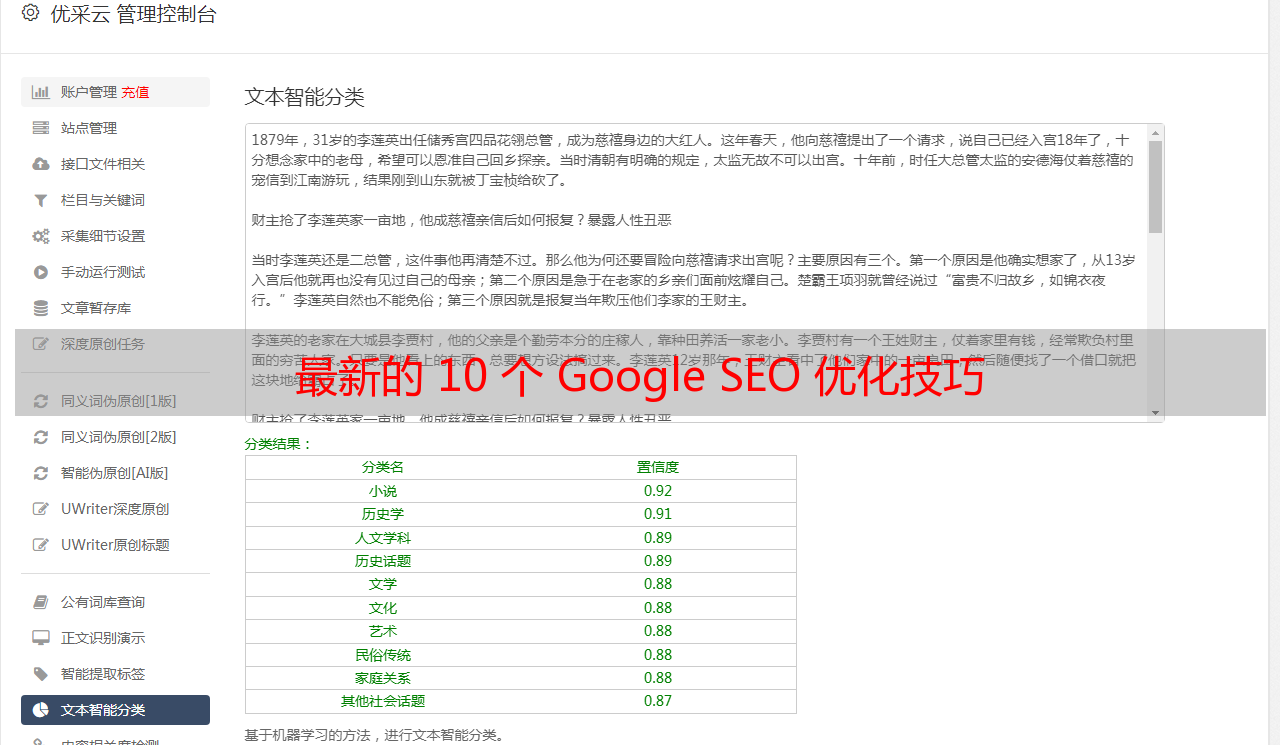Screen dimensions: 1280x745
Task: Select the active 文本智能分类 sidebar item
Action: pos(115,710)
